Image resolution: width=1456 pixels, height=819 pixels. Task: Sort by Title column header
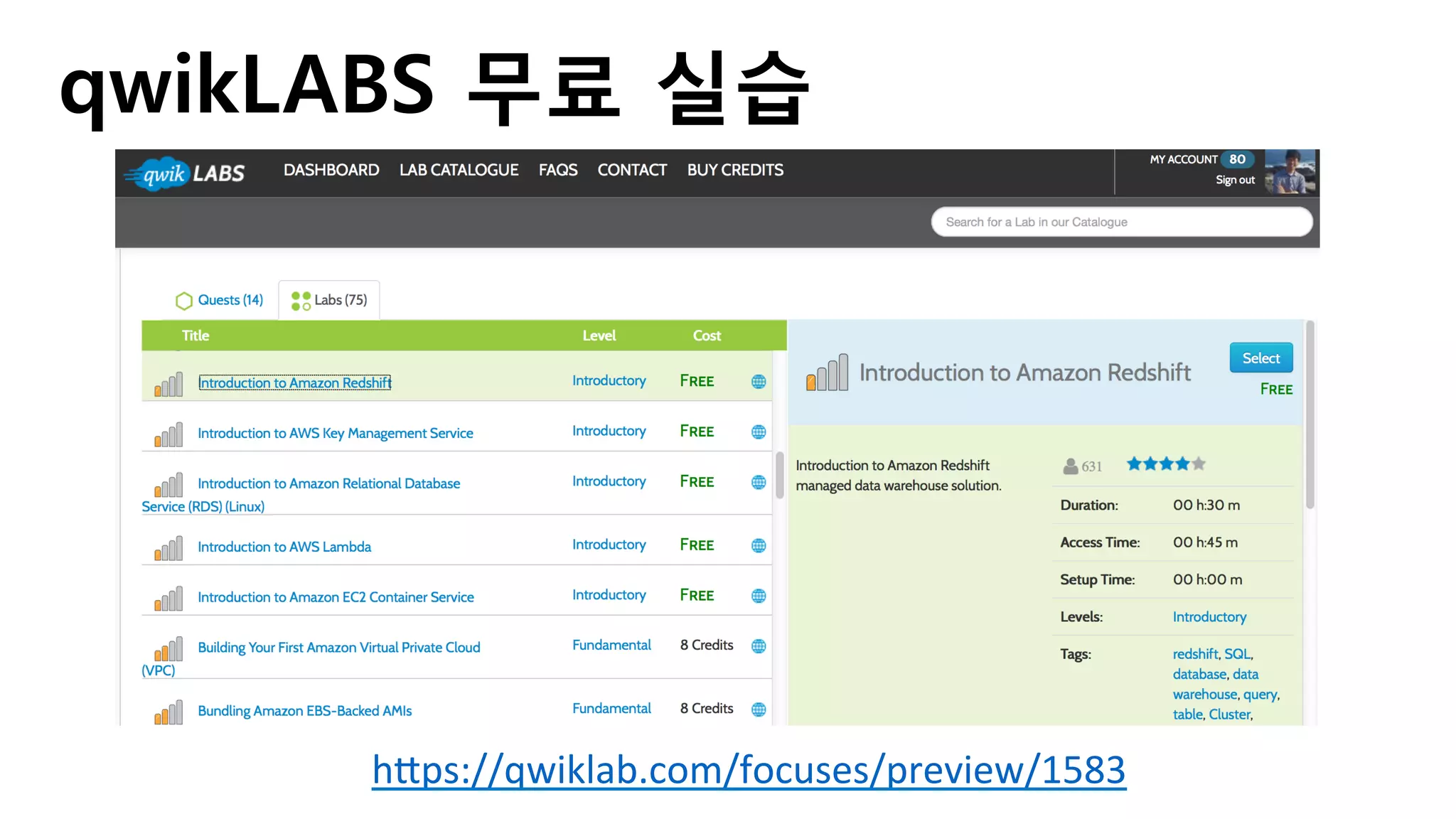click(x=196, y=336)
